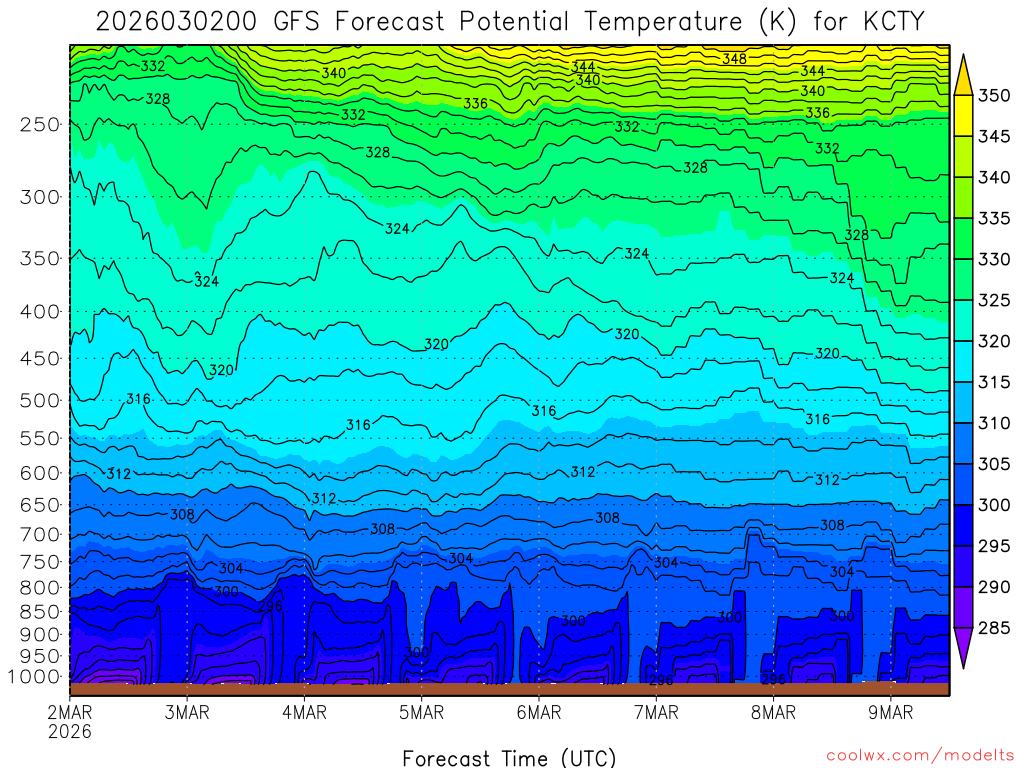Click the 850 pressure level label
This screenshot has width=1024, height=768.
(x=40, y=612)
